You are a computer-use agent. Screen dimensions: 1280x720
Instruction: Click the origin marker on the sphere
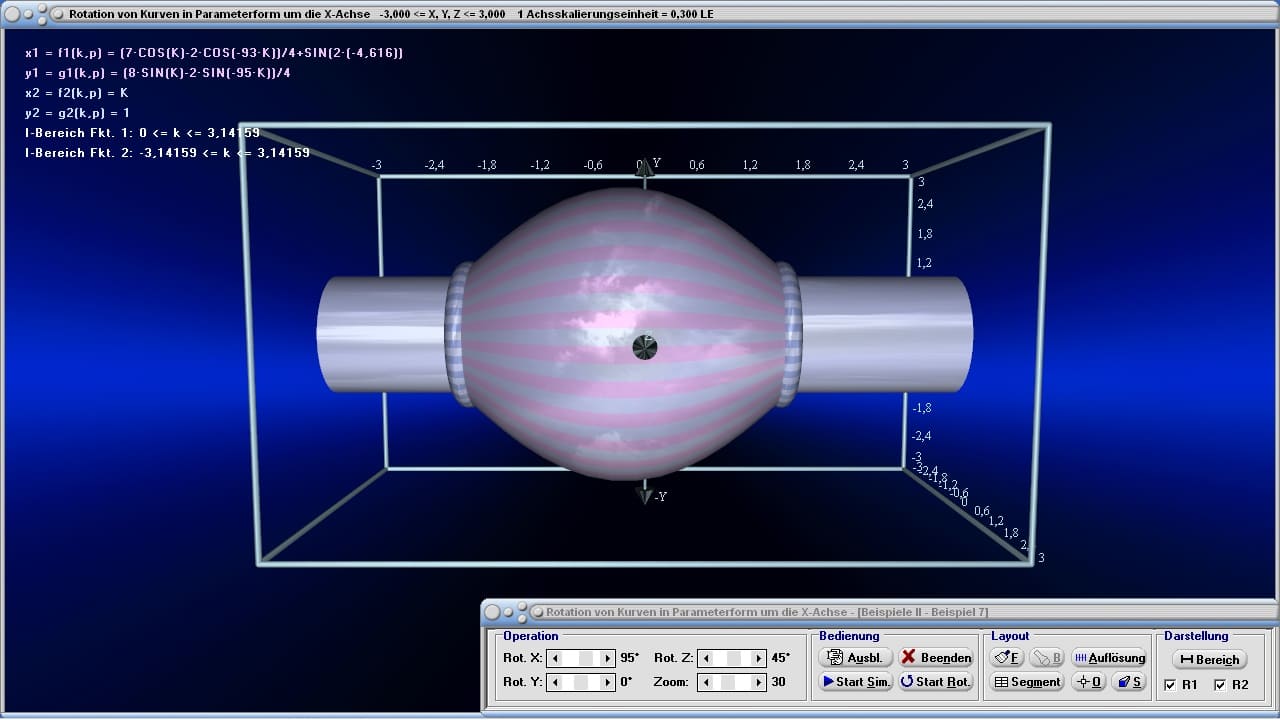645,347
